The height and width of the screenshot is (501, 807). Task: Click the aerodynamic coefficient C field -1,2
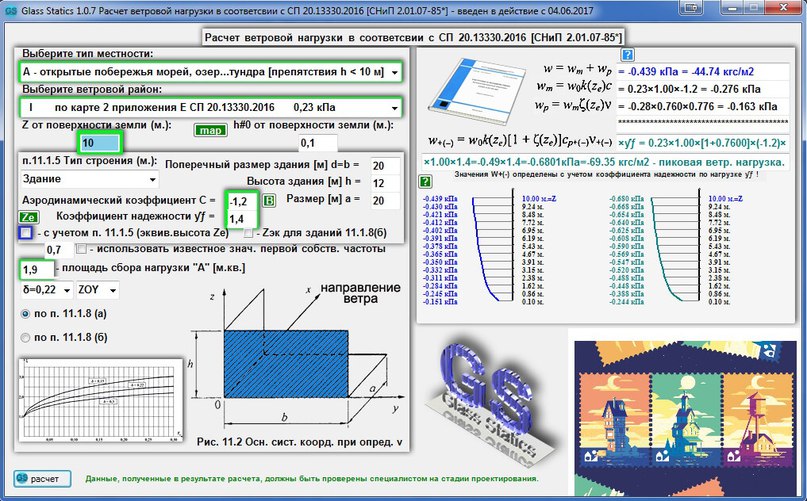pyautogui.click(x=241, y=201)
